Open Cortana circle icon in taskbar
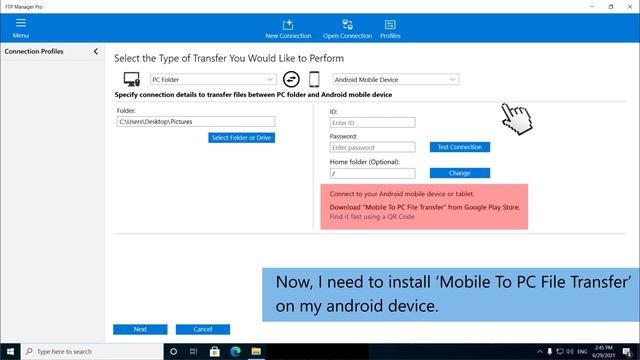Viewport: 640px width, 360px height. pyautogui.click(x=173, y=351)
